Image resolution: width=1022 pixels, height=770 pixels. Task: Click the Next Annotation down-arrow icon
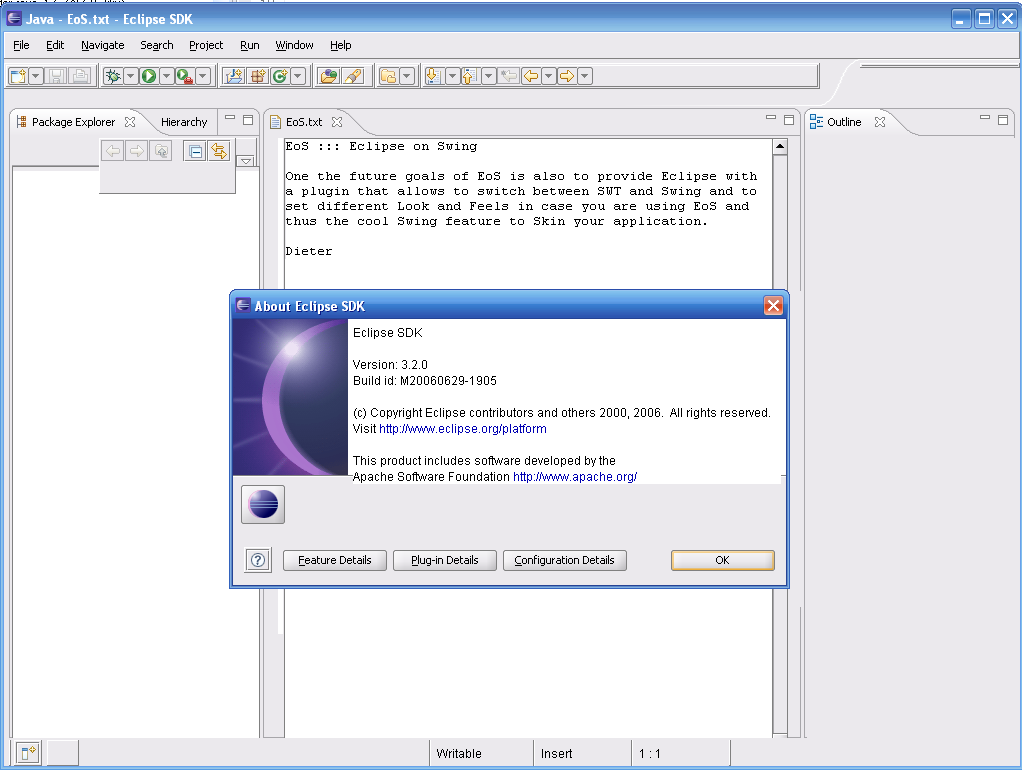(433, 76)
